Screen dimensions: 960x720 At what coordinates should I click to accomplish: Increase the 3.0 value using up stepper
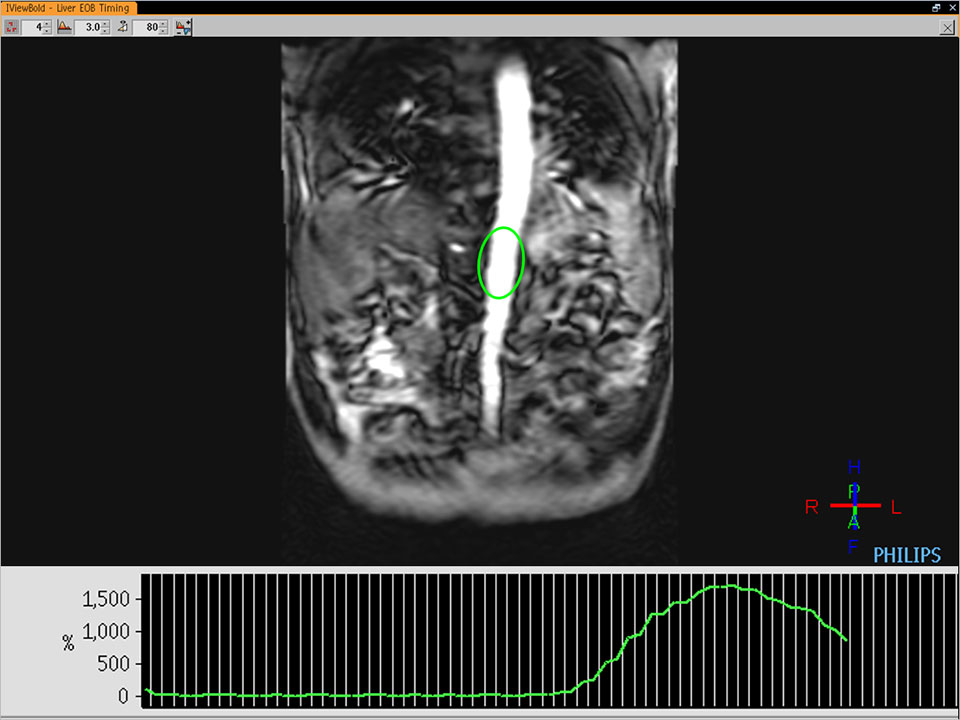coord(106,24)
